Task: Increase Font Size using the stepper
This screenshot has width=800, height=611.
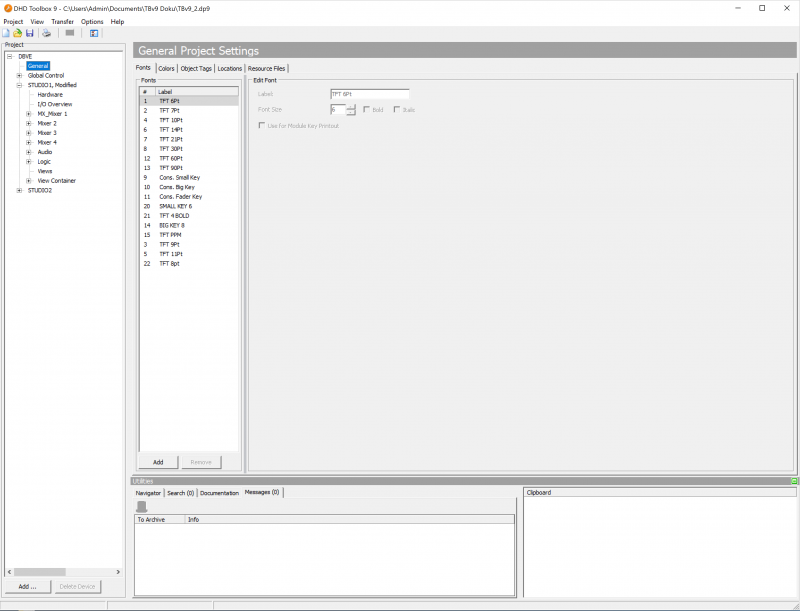Action: point(350,105)
